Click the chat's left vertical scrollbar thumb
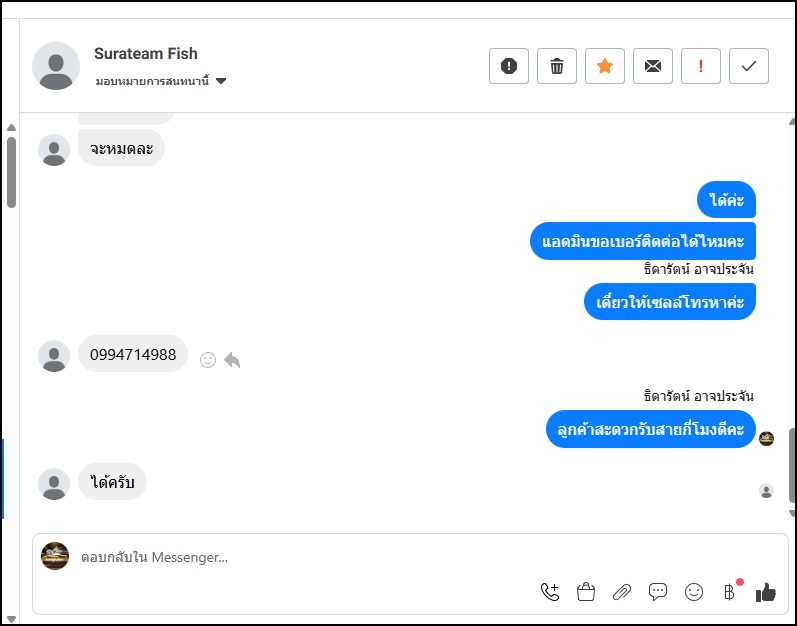Viewport: 797px width, 626px height. [11, 170]
